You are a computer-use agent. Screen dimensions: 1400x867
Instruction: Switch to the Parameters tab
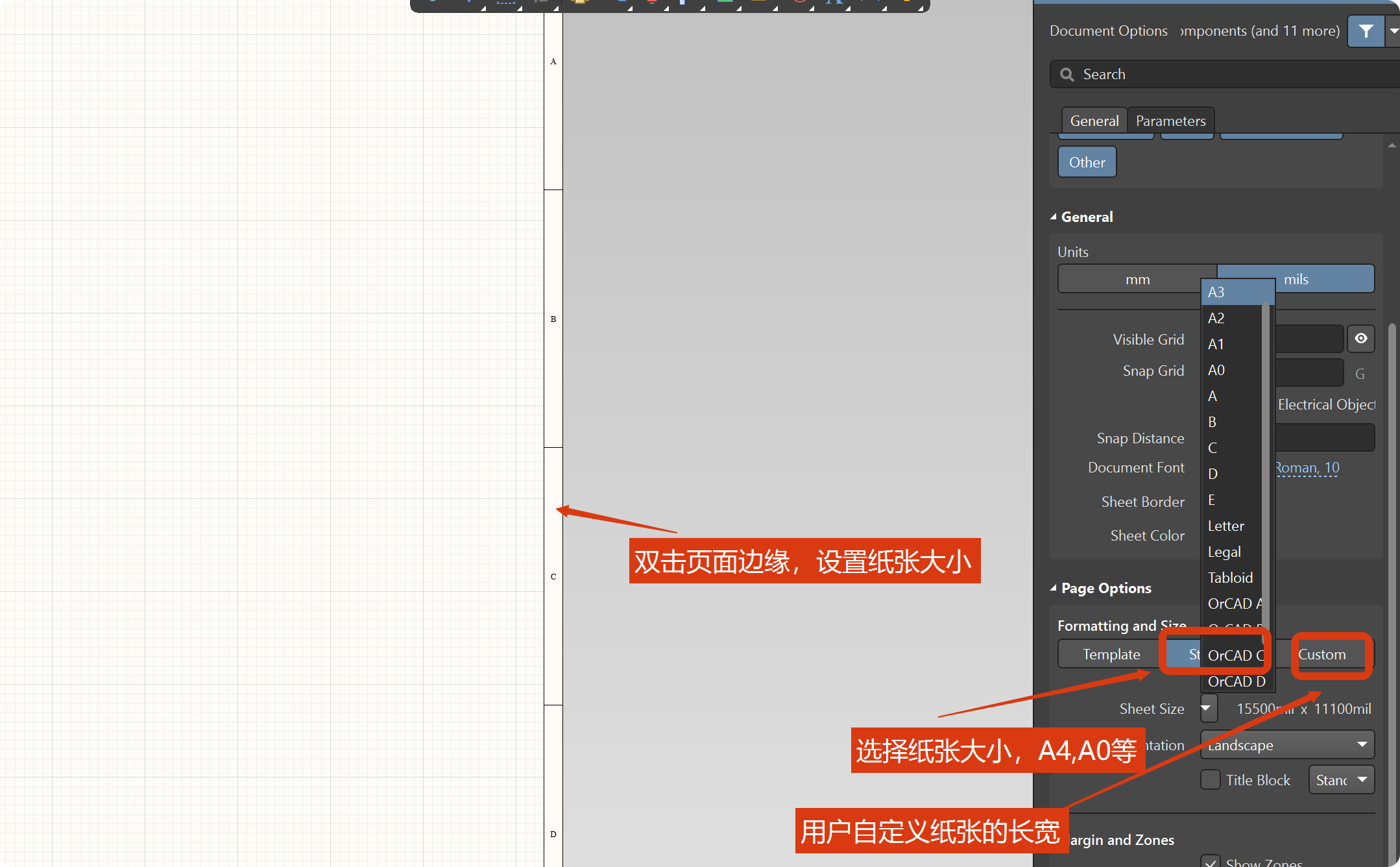pyautogui.click(x=1170, y=121)
